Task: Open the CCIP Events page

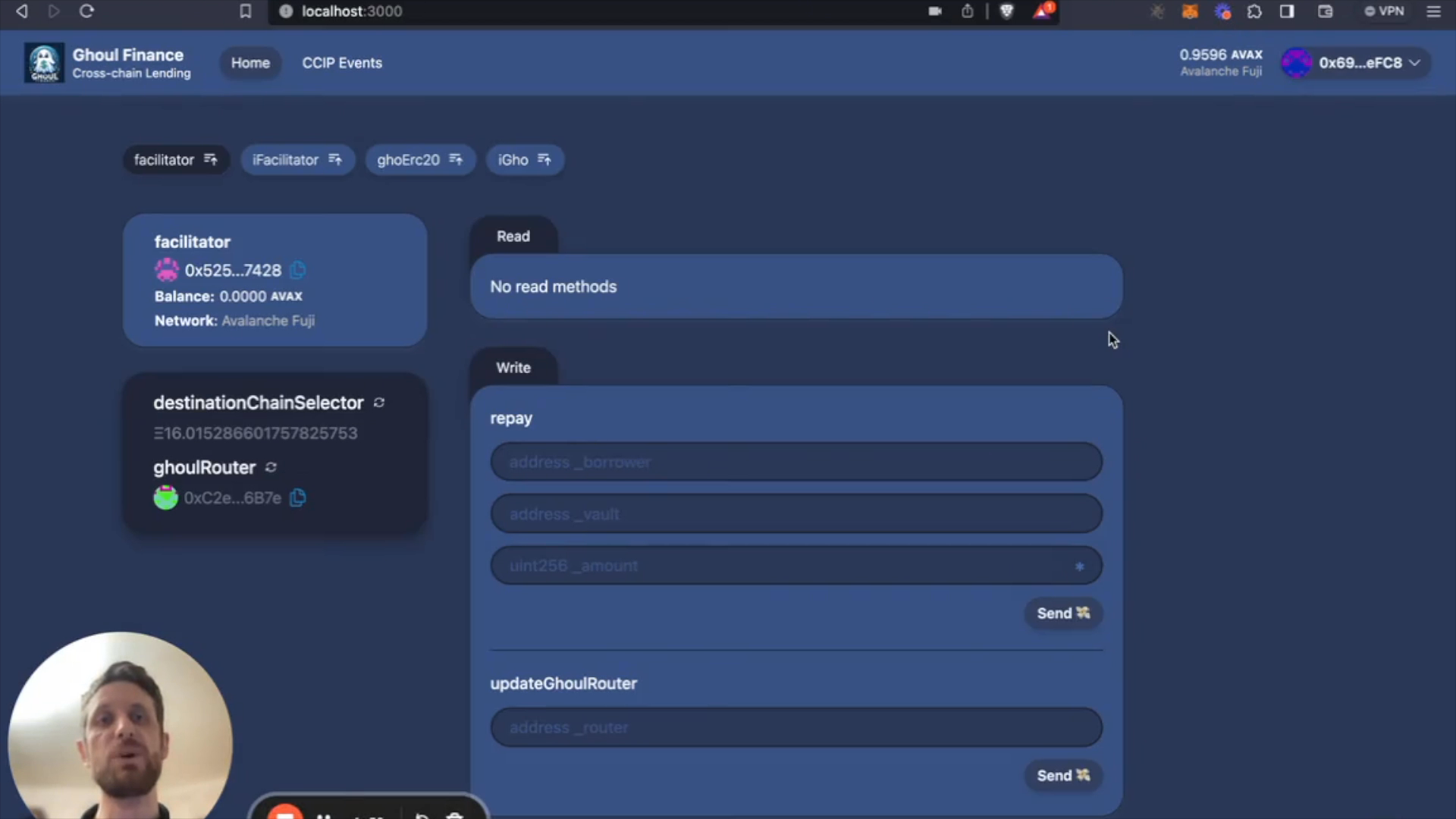Action: [x=342, y=63]
